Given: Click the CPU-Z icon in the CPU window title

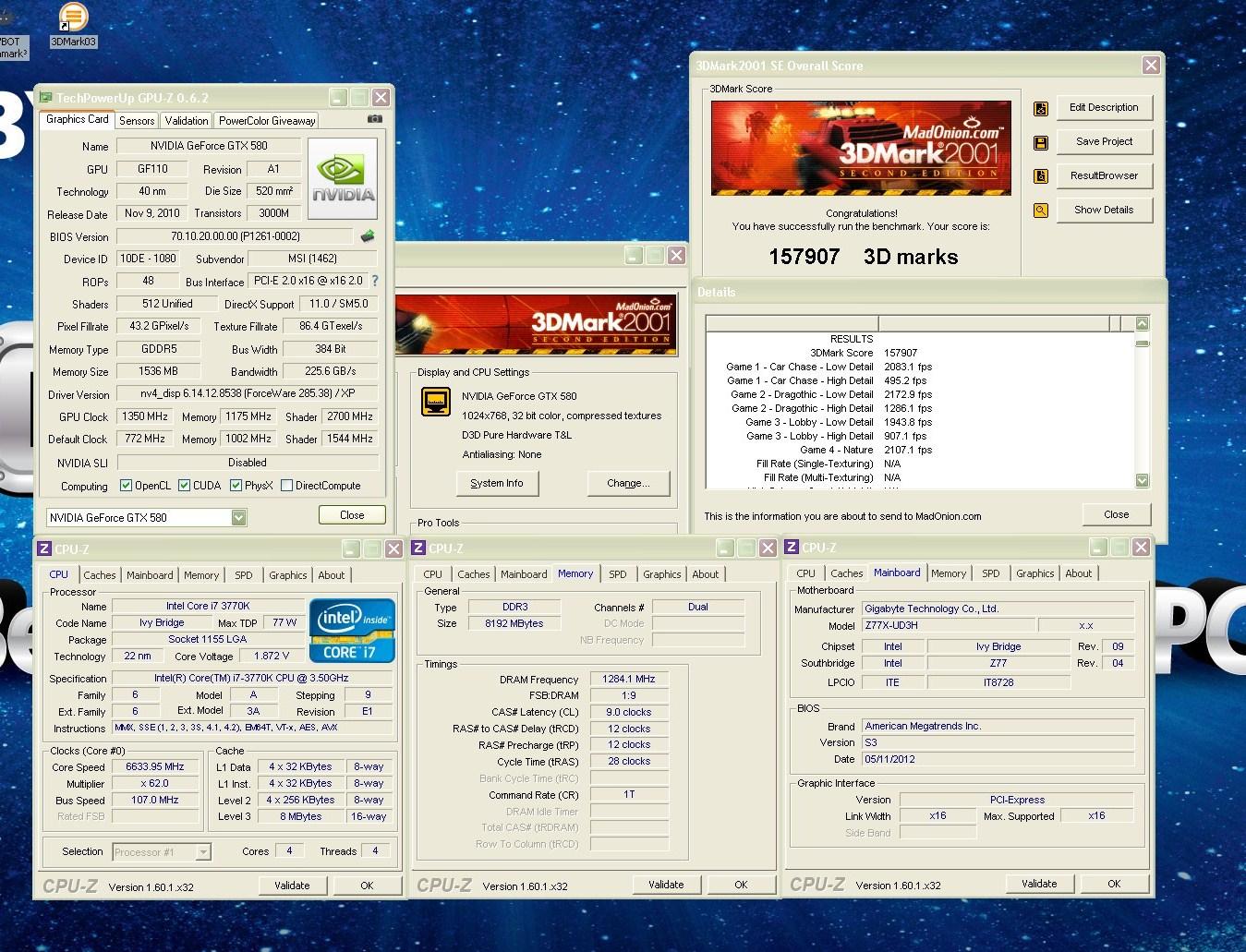Looking at the screenshot, I should pyautogui.click(x=44, y=548).
